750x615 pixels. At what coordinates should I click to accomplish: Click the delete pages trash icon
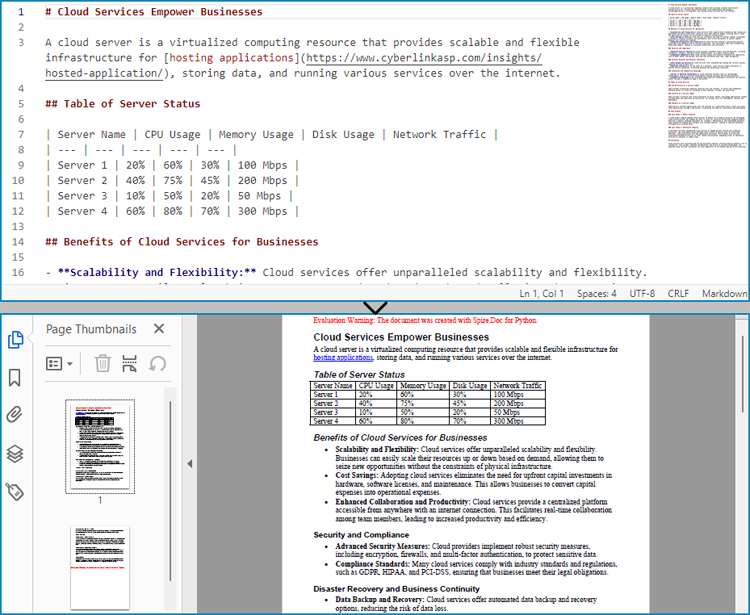[102, 363]
